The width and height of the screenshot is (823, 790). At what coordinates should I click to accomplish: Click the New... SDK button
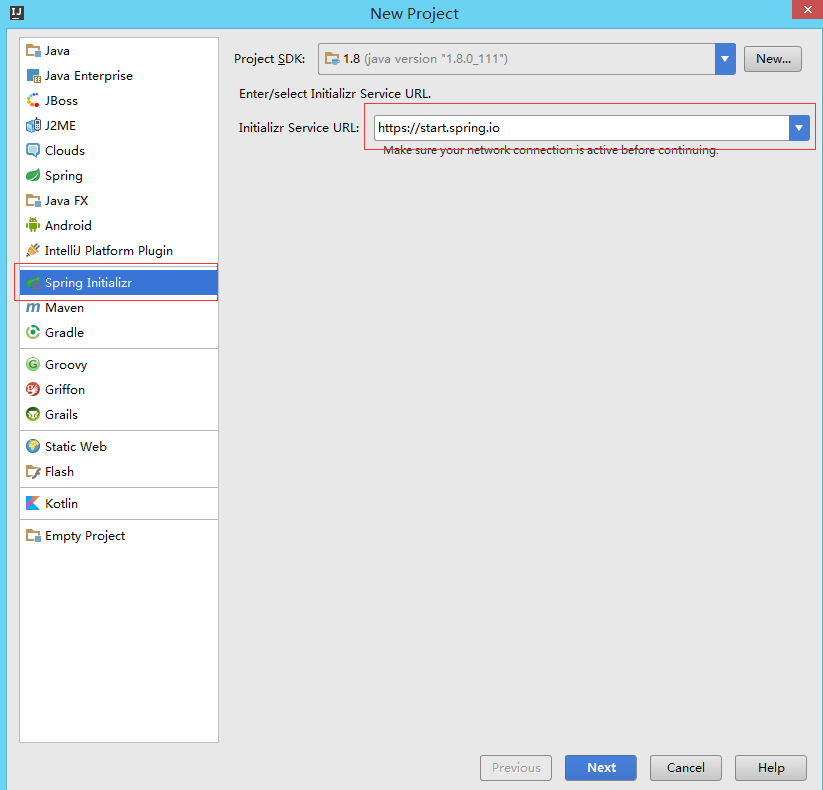773,59
